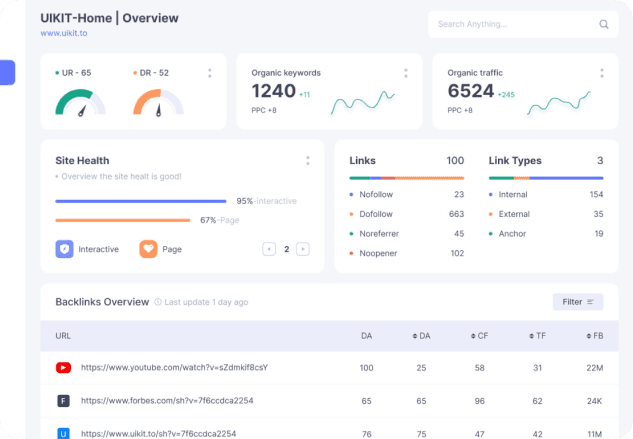Viewport: 633px width, 439px height.
Task: Go to next Site Health page
Action: tap(303, 249)
